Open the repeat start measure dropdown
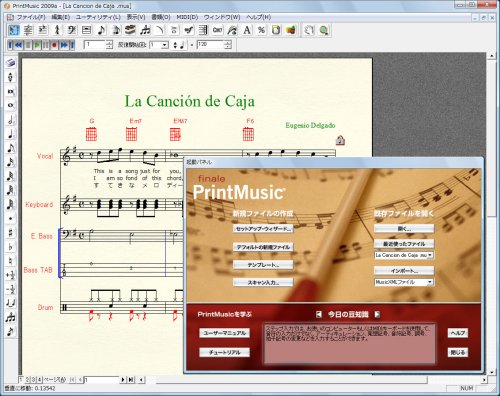The image size is (500, 396). (165, 45)
